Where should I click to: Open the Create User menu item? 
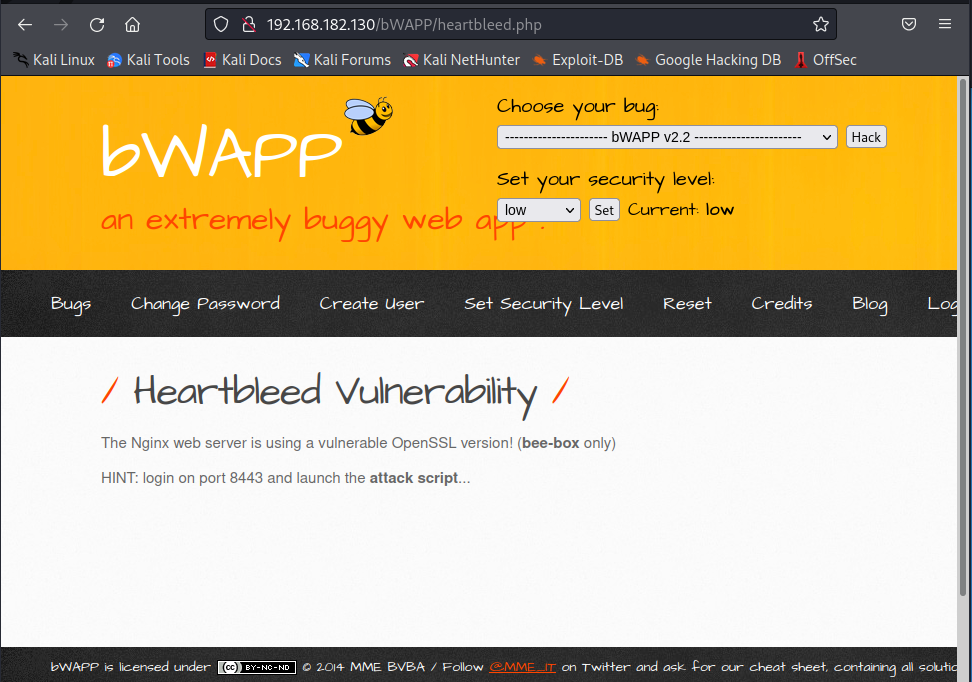point(371,304)
